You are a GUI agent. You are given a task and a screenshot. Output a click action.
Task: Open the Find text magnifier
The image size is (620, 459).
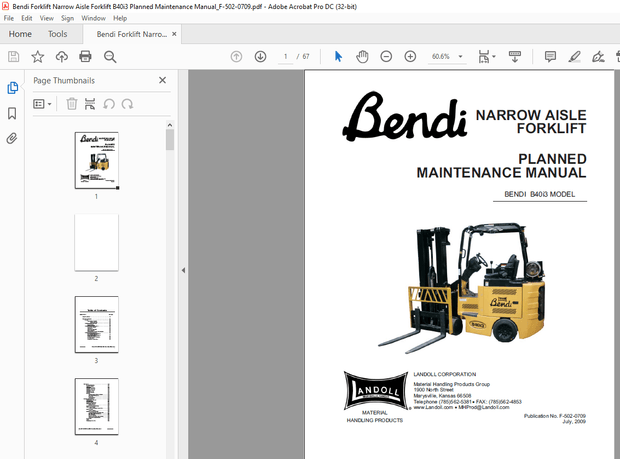[x=110, y=57]
